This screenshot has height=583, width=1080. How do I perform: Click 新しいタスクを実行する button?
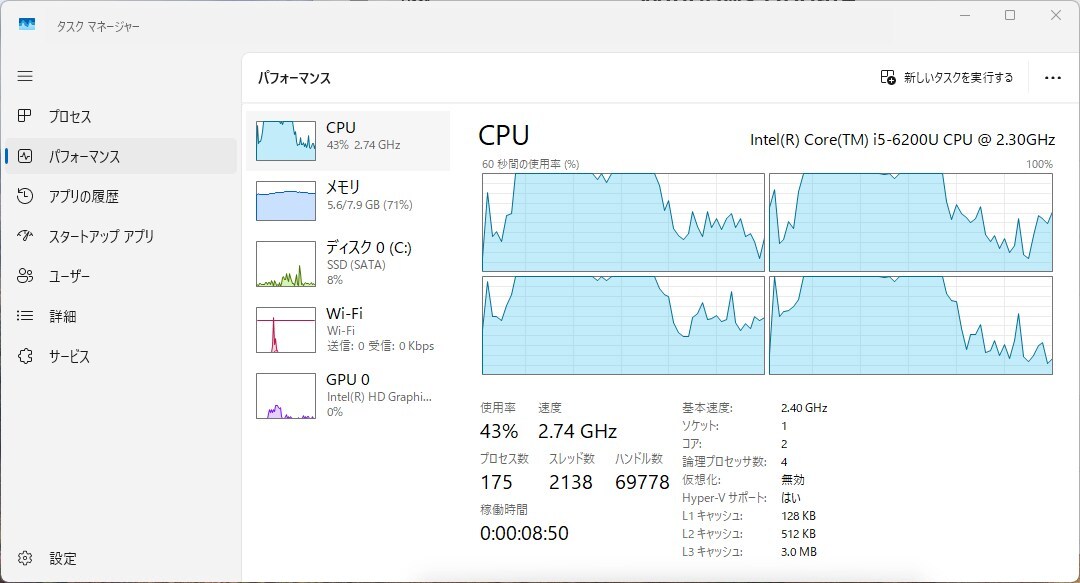point(947,77)
